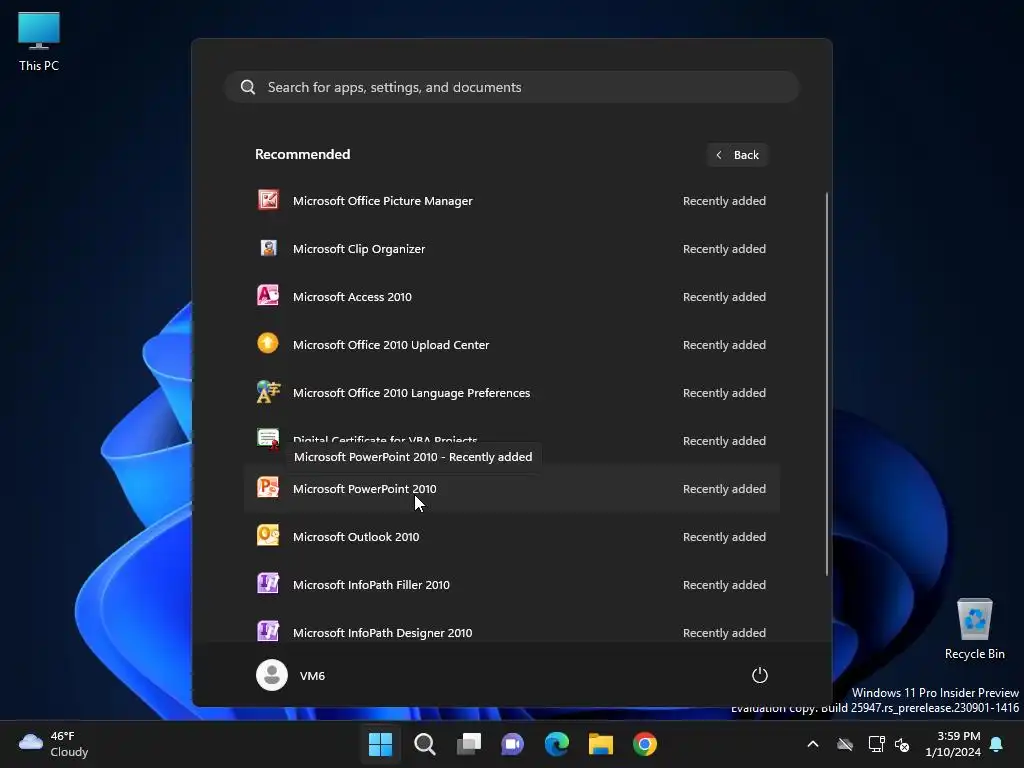Click the Digital Certificate for VBA icon
1024x768 pixels.
(268, 439)
